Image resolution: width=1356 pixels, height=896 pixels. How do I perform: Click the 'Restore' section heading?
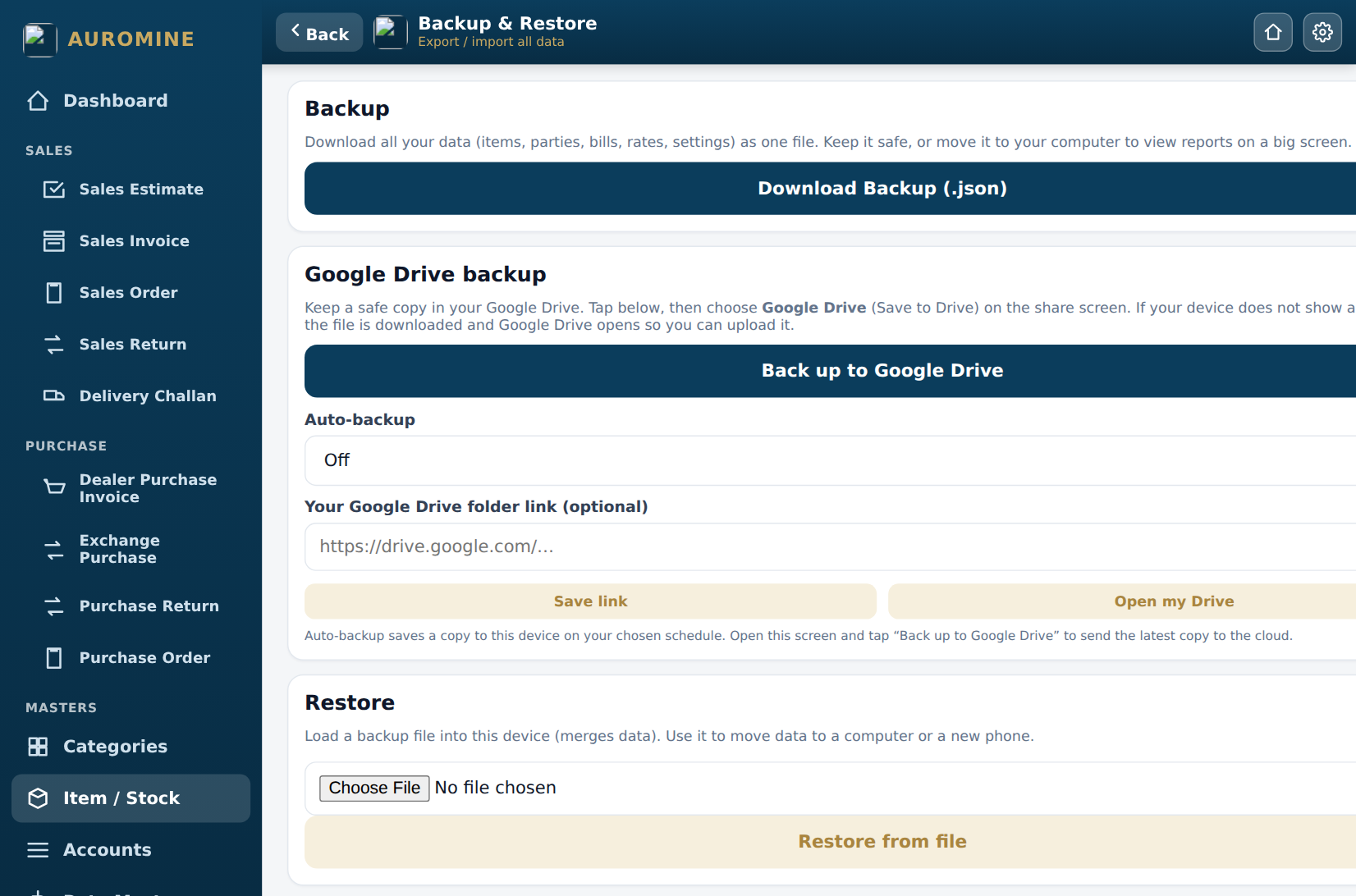click(x=350, y=702)
